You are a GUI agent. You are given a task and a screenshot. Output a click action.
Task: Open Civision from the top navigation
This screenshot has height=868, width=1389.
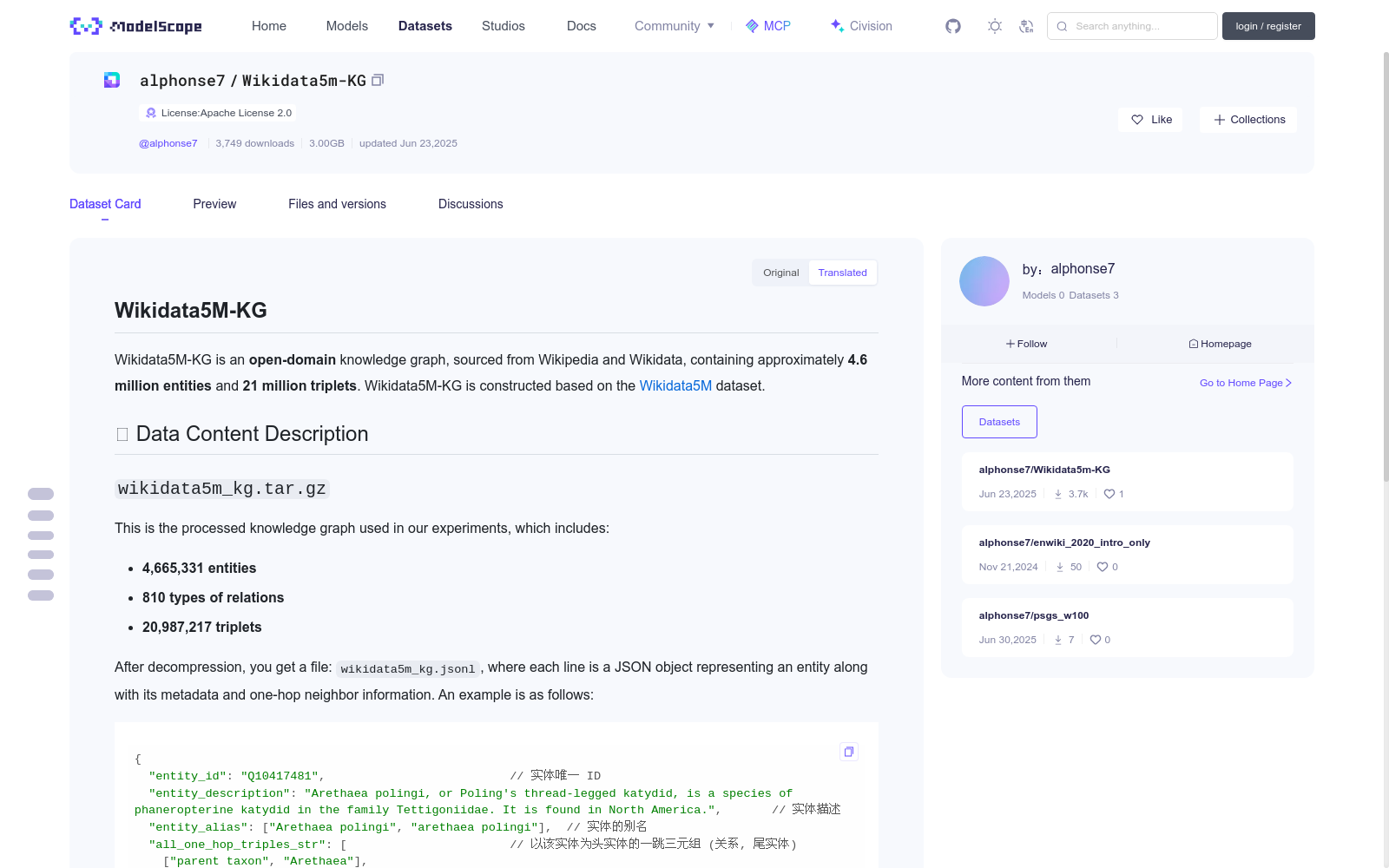point(861,26)
